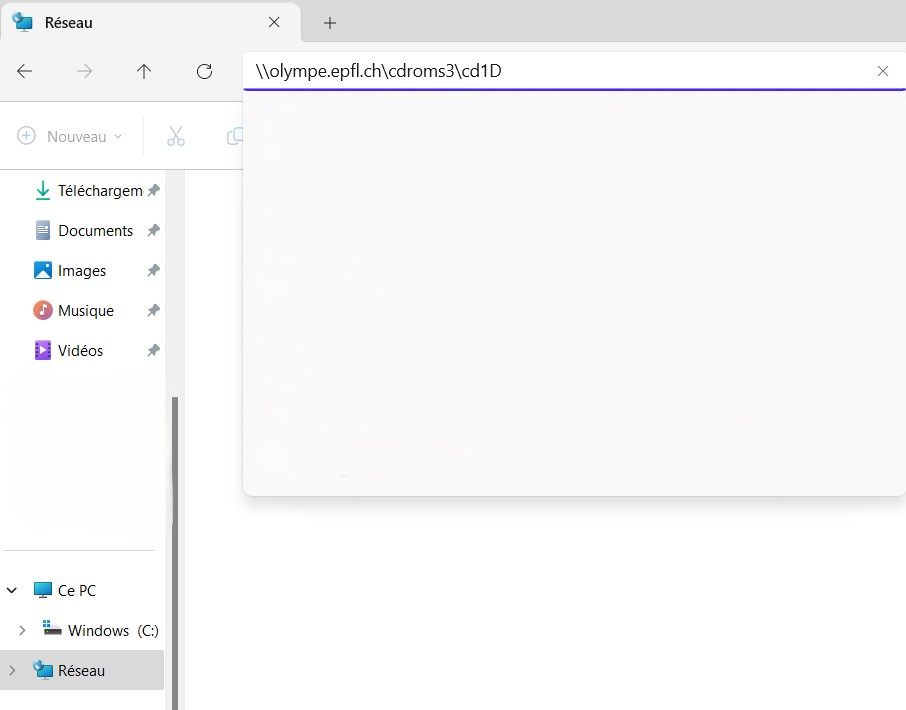The image size is (906, 710).
Task: Select the Documents sidebar icon
Action: 43,230
